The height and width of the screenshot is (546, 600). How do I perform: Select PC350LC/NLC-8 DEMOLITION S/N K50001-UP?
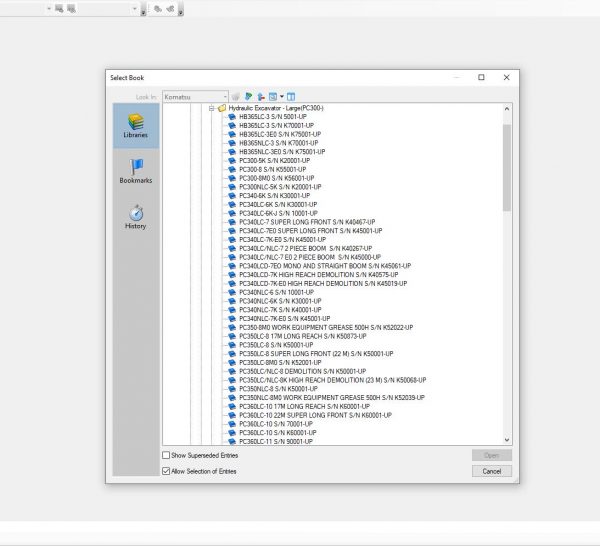pyautogui.click(x=302, y=372)
